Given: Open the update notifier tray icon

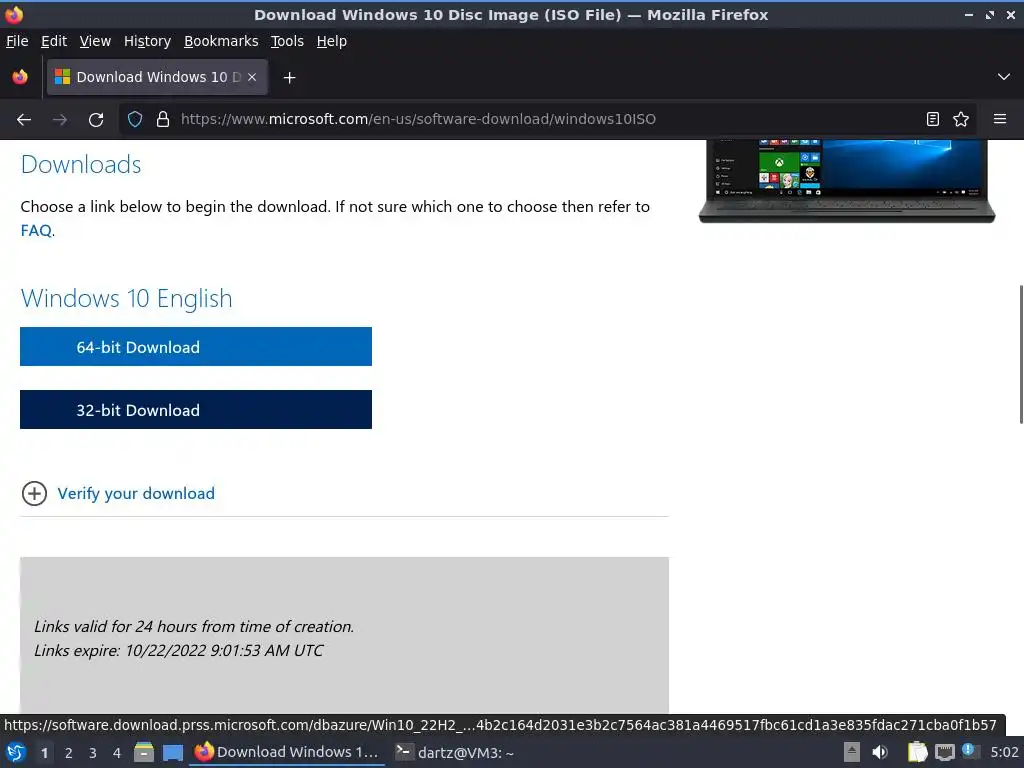Looking at the screenshot, I should coord(969,751).
